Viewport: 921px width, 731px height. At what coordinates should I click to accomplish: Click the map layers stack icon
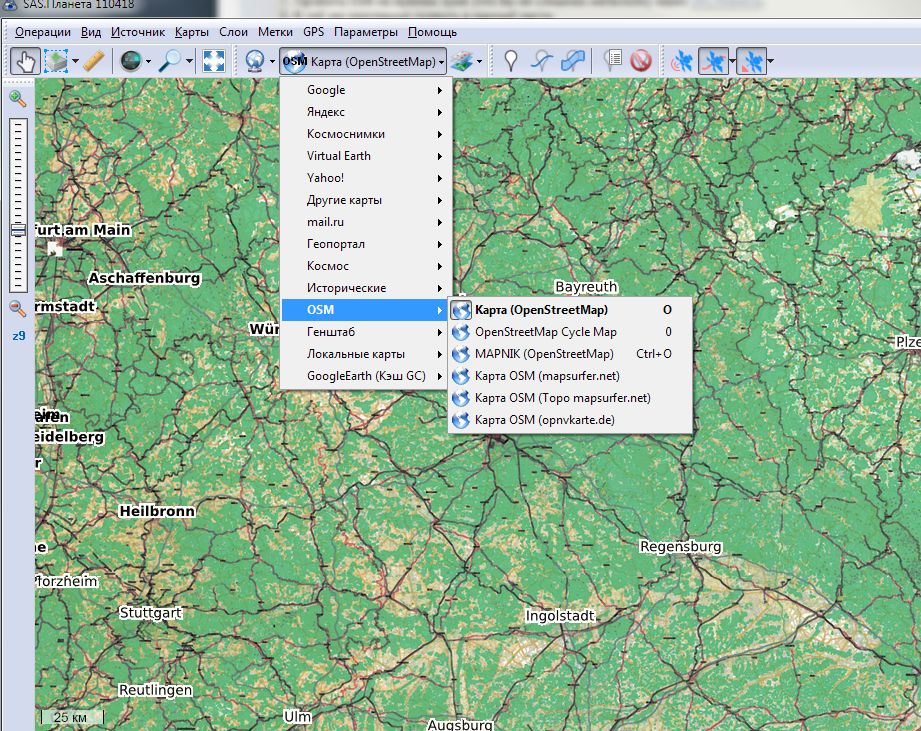pyautogui.click(x=462, y=61)
